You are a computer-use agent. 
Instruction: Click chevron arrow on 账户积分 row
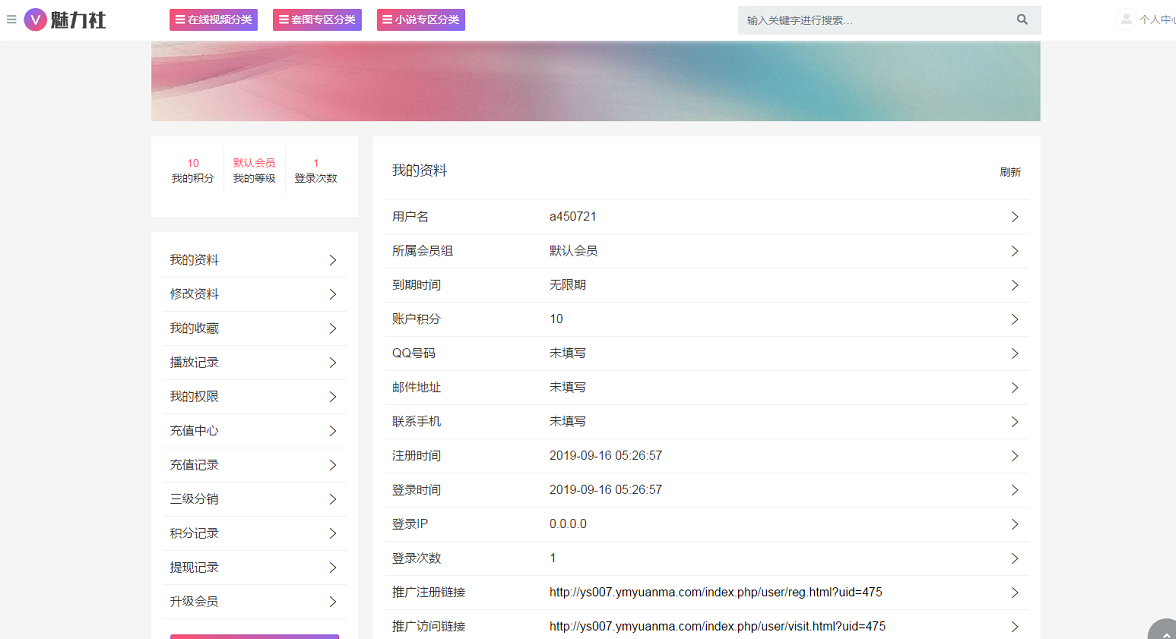click(x=1014, y=319)
